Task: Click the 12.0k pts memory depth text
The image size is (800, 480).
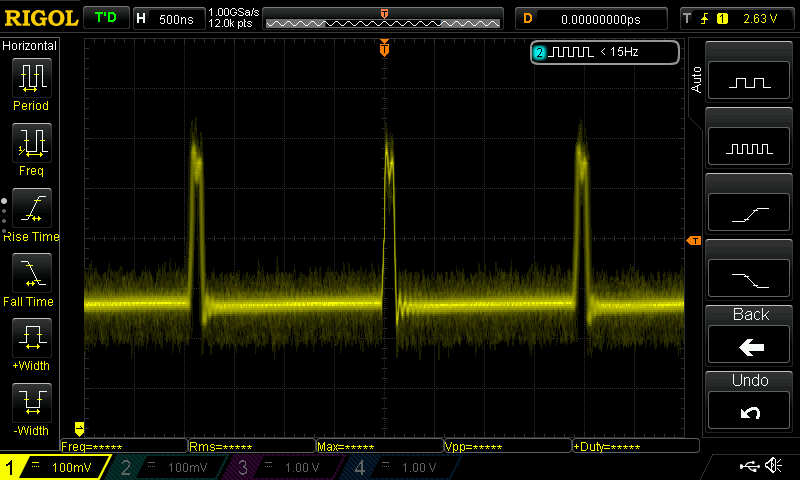Action: [230, 23]
